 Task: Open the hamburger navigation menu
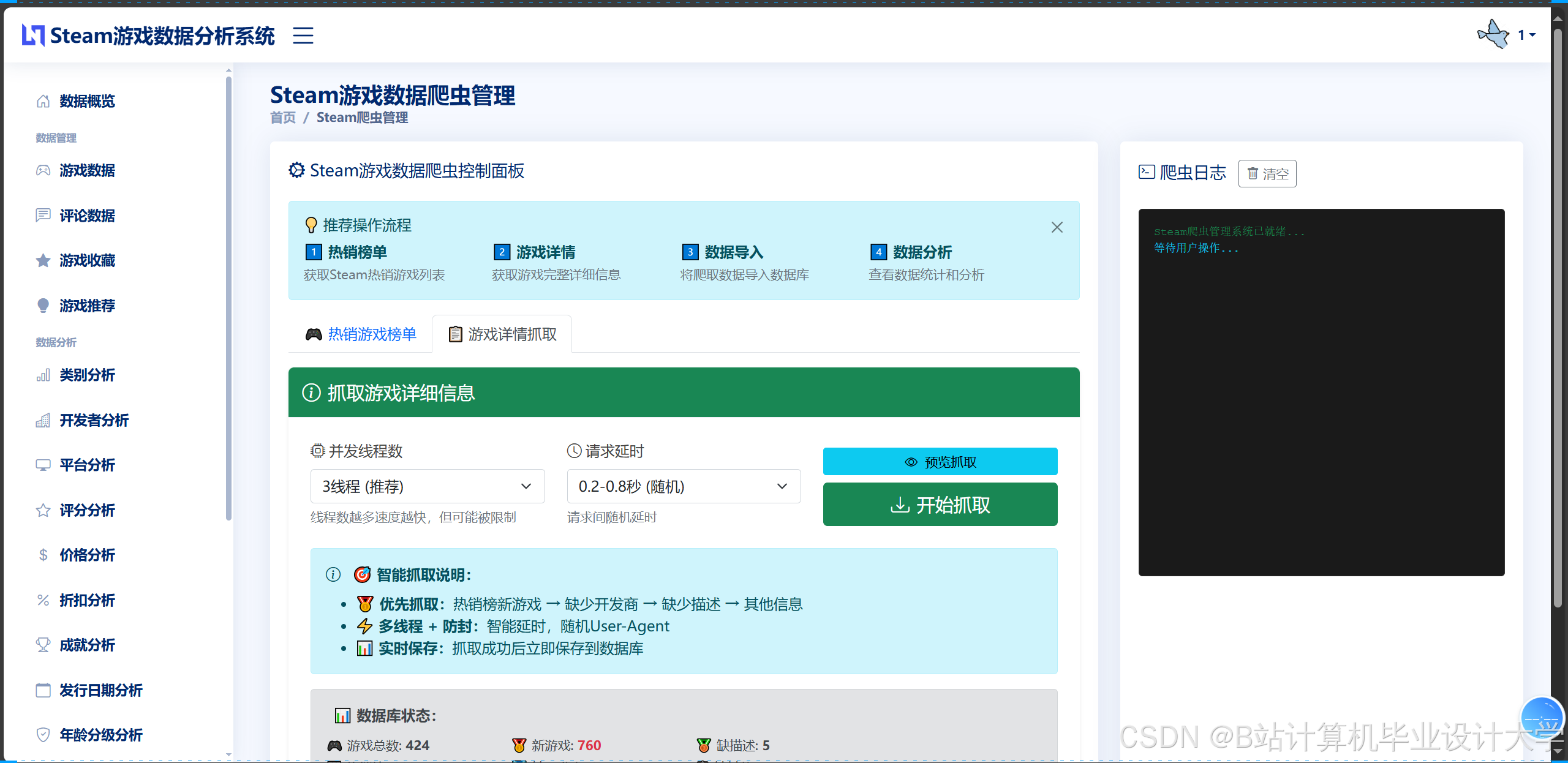point(303,36)
